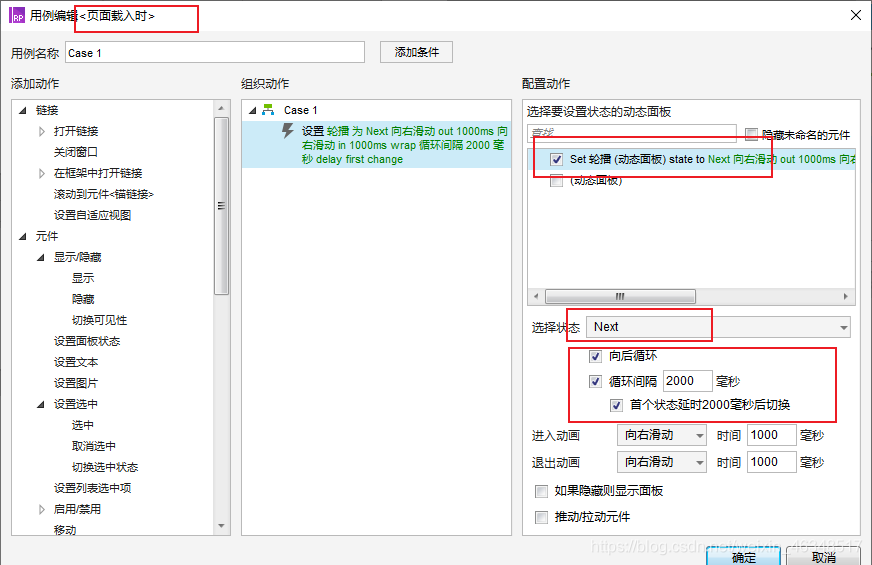Collapse the 元件 tree group
This screenshot has height=565, width=872.
(23, 236)
